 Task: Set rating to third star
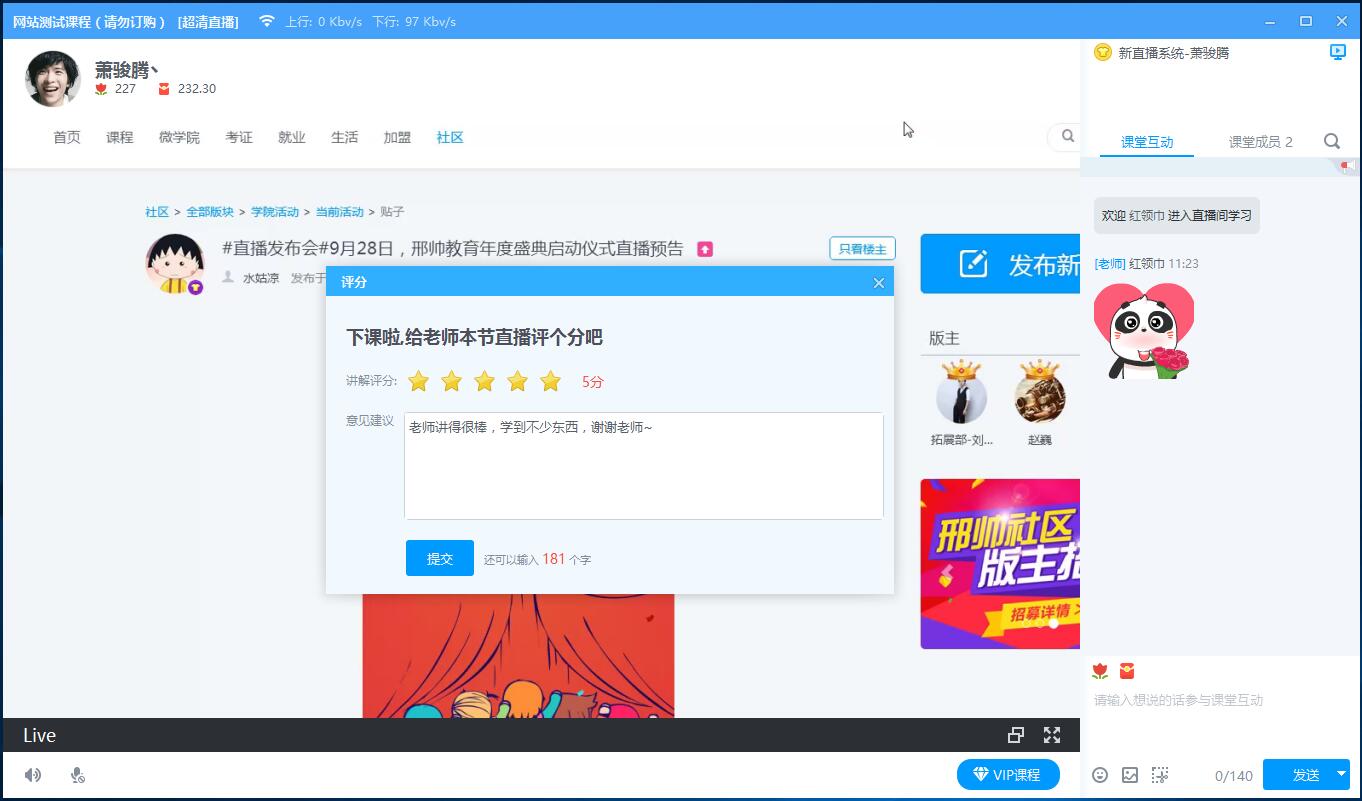pyautogui.click(x=485, y=381)
